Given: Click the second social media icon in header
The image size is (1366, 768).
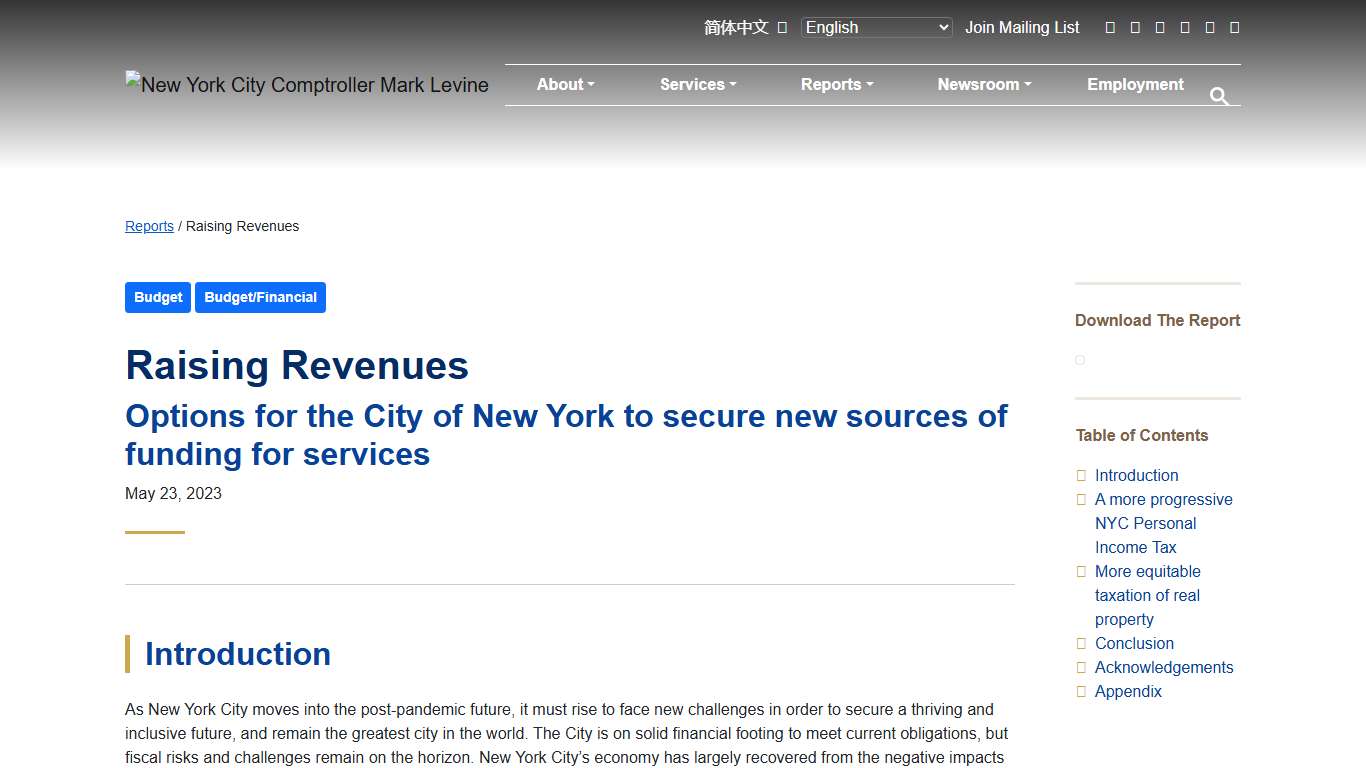Looking at the screenshot, I should point(1135,27).
